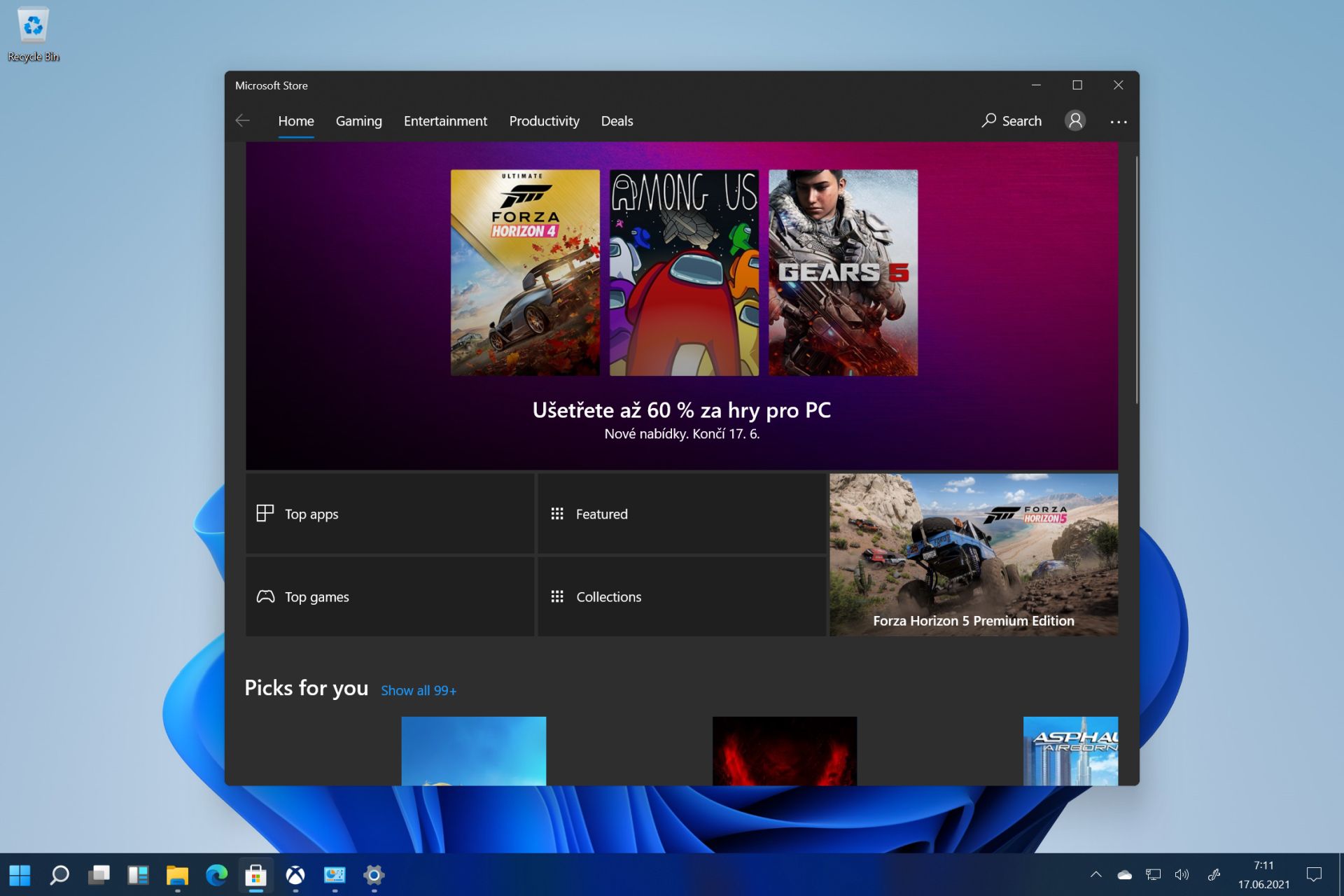Switch to the Gaming tab
The width and height of the screenshot is (1344, 896).
pos(358,120)
